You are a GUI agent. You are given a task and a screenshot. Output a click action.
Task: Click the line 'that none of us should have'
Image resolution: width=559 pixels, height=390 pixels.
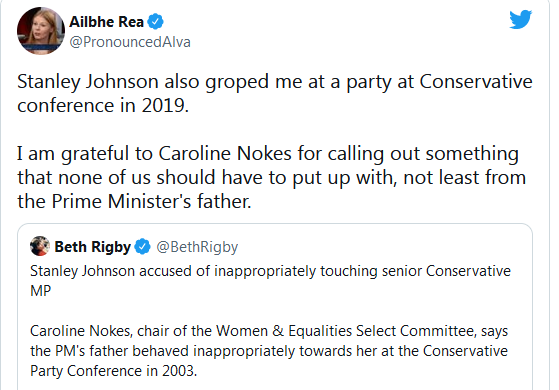tap(271, 178)
